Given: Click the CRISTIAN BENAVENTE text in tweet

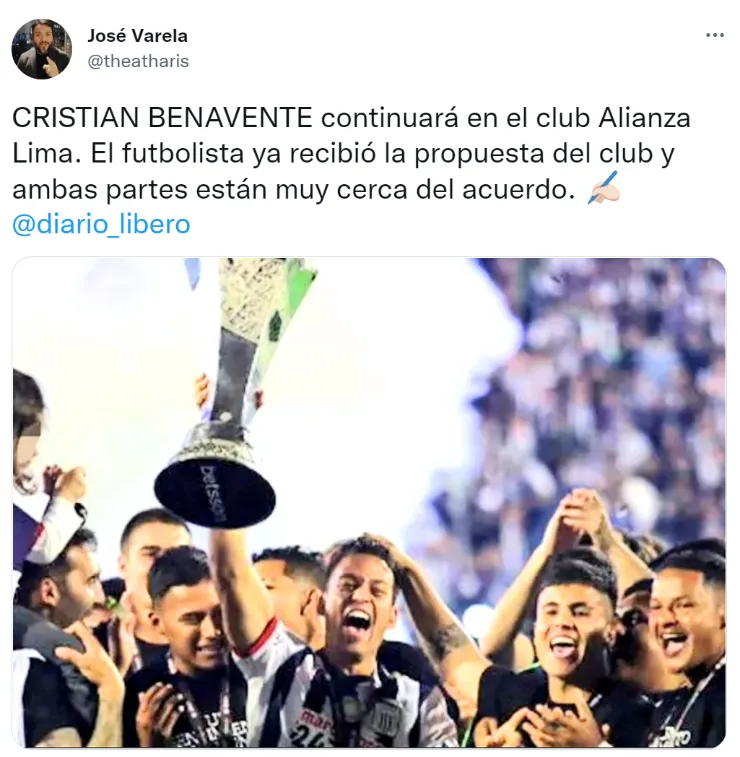Looking at the screenshot, I should pos(162,118).
